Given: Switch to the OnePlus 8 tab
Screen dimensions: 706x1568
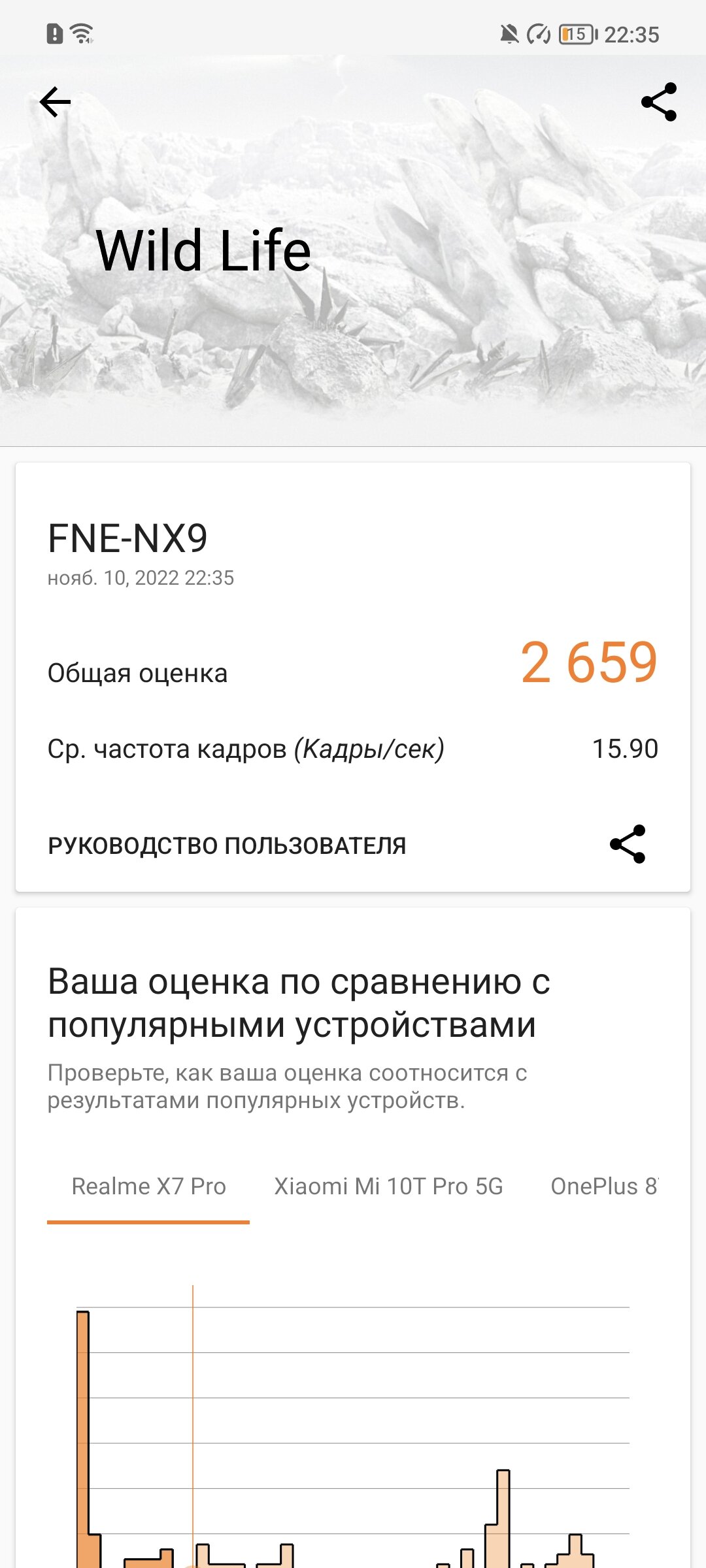Looking at the screenshot, I should coord(604,1186).
